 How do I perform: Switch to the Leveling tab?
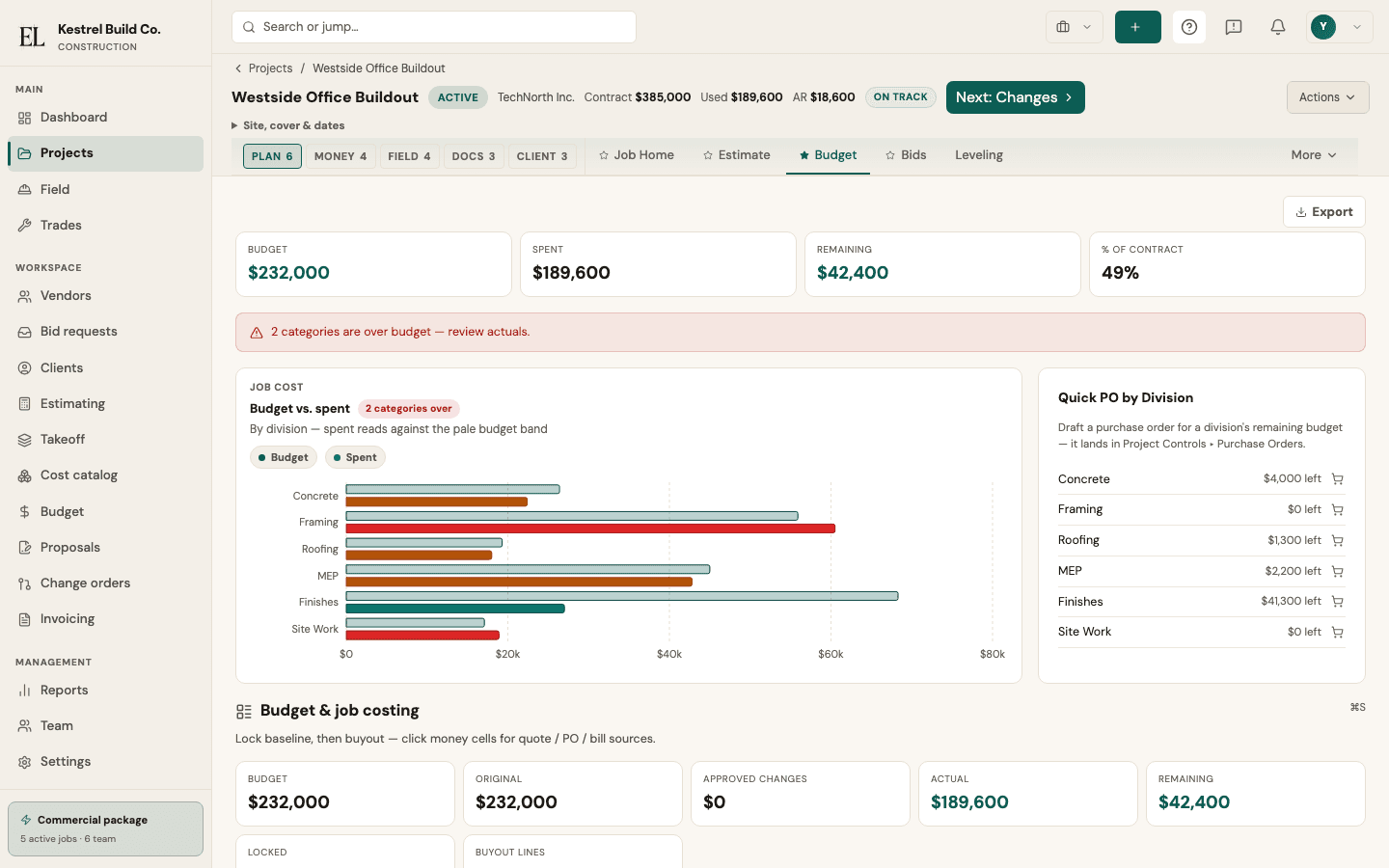click(x=979, y=155)
